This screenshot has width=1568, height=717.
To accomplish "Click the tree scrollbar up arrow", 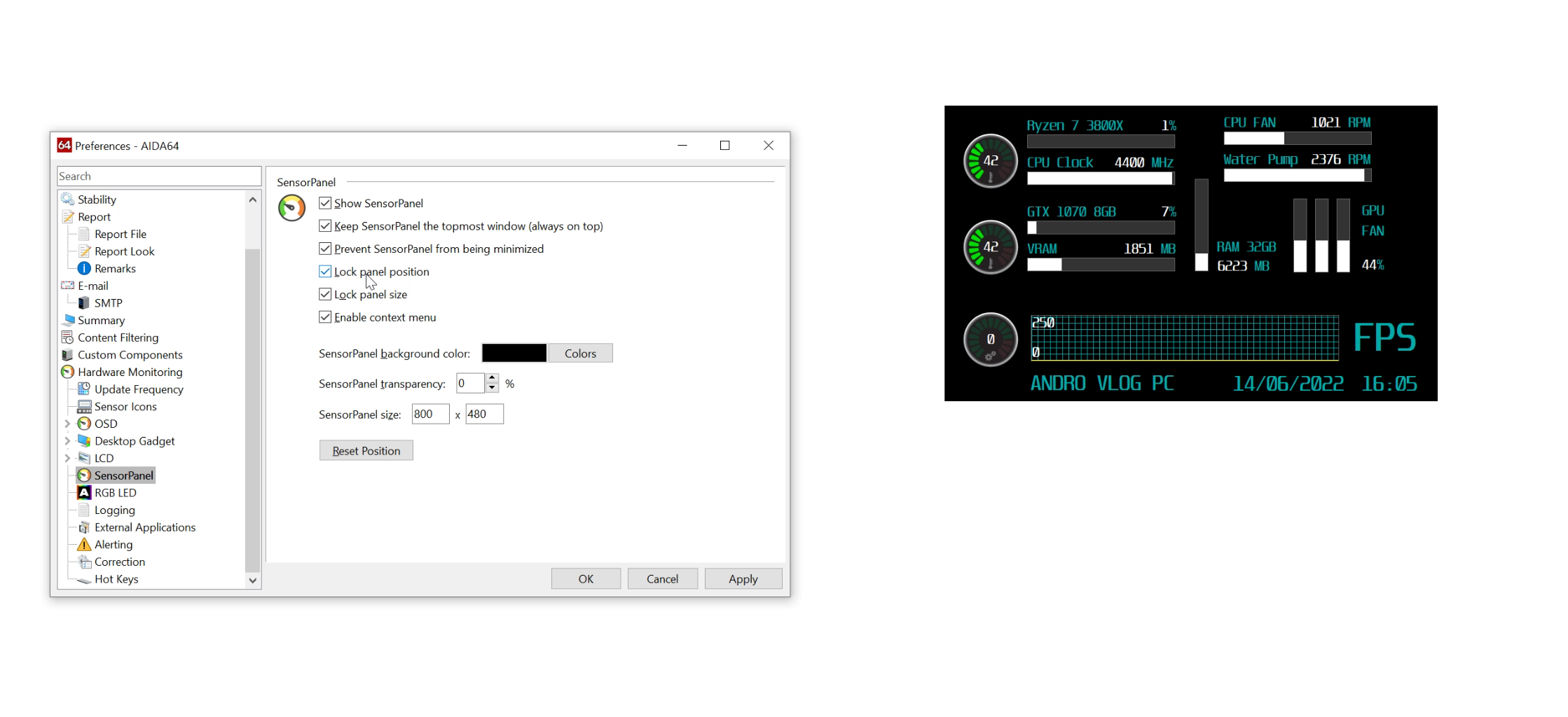I will [x=253, y=200].
